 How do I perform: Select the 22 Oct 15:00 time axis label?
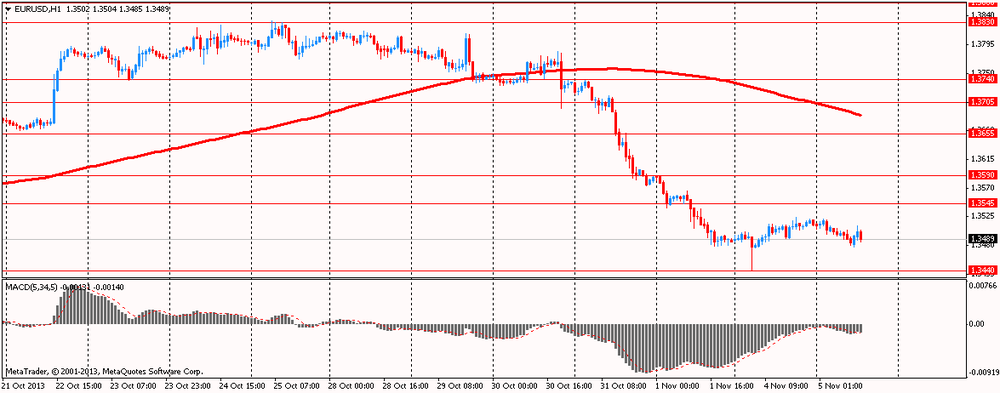pyautogui.click(x=77, y=387)
